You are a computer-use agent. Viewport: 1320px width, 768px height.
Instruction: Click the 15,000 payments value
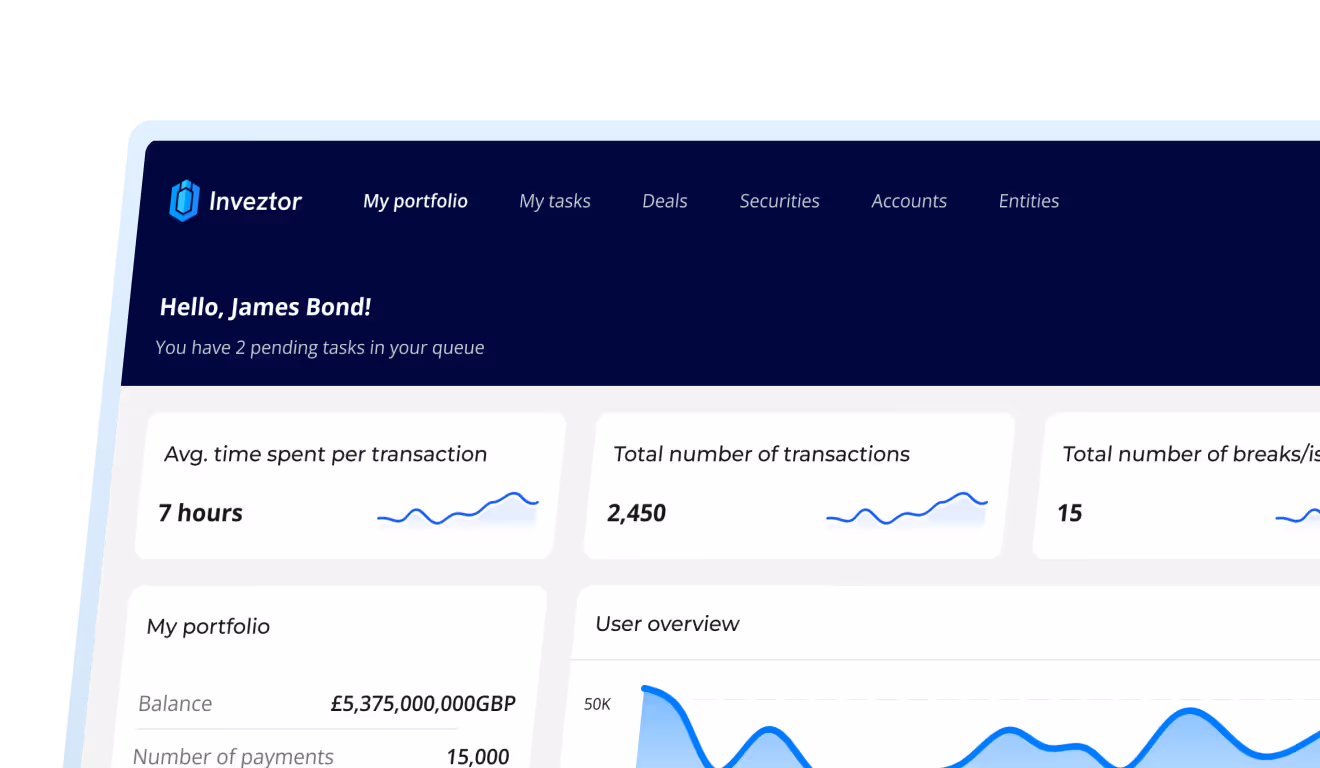tap(478, 757)
